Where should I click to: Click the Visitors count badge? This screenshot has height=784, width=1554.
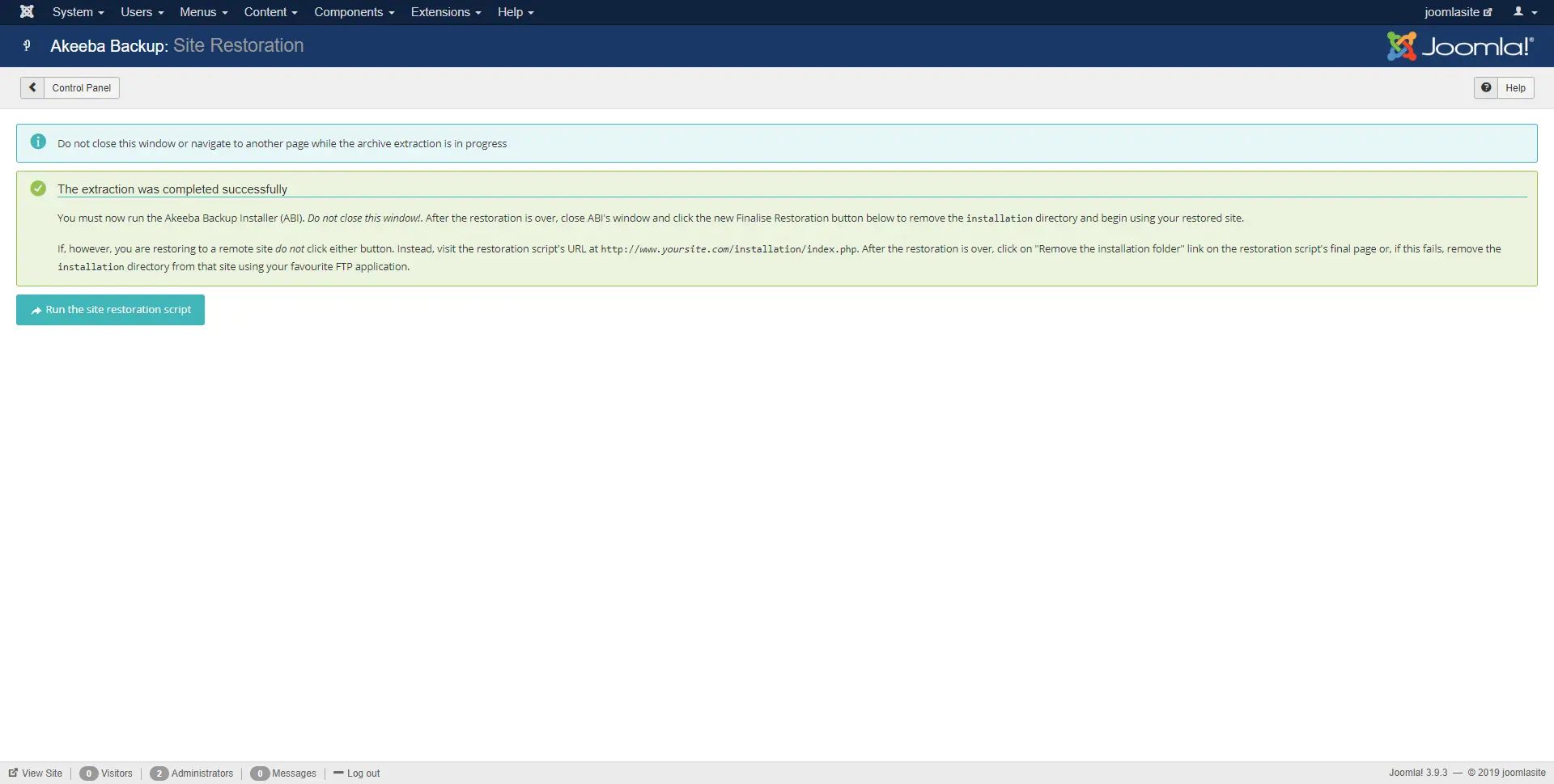(x=88, y=773)
